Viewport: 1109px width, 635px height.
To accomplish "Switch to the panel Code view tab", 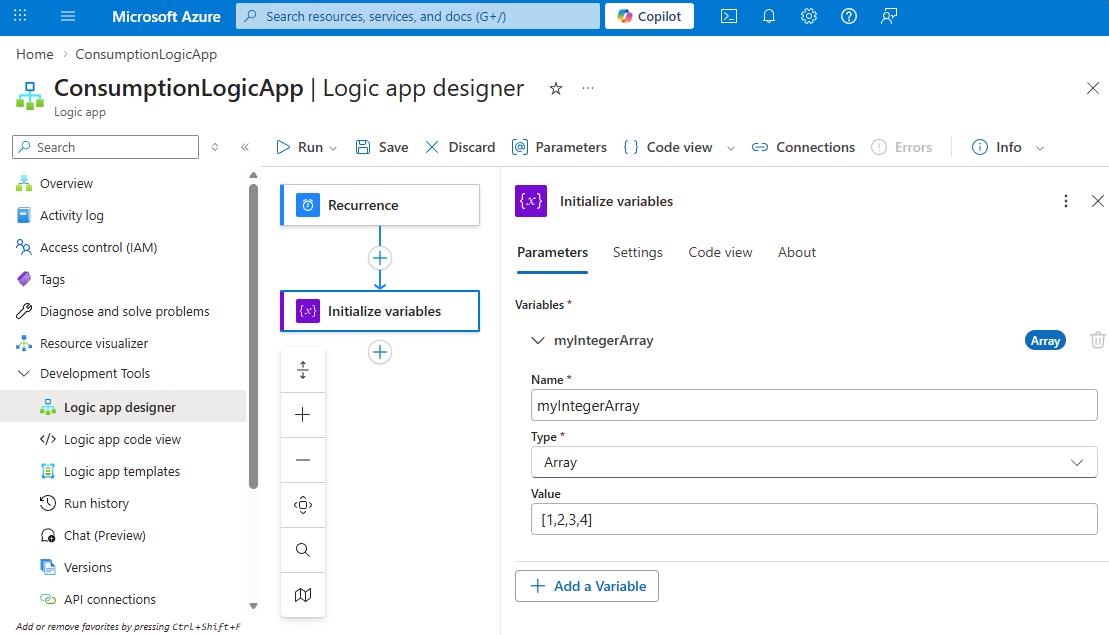I will [x=720, y=252].
